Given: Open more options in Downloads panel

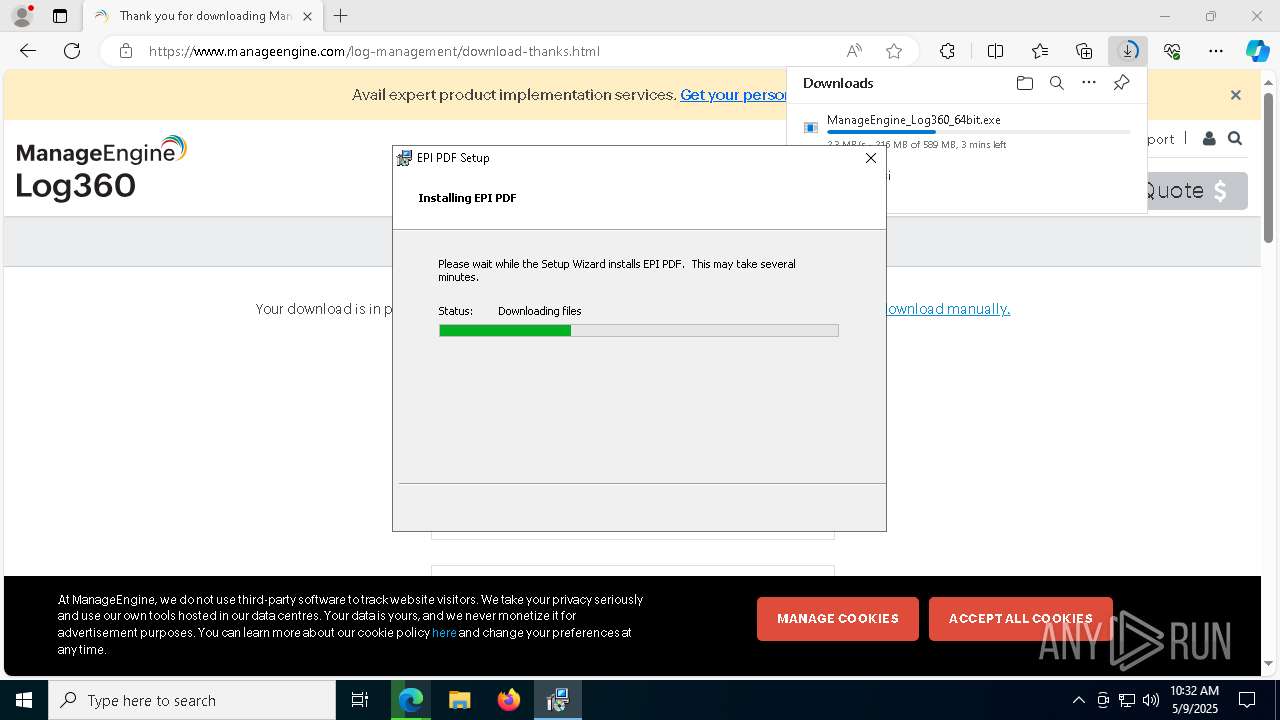Looking at the screenshot, I should [x=1089, y=83].
